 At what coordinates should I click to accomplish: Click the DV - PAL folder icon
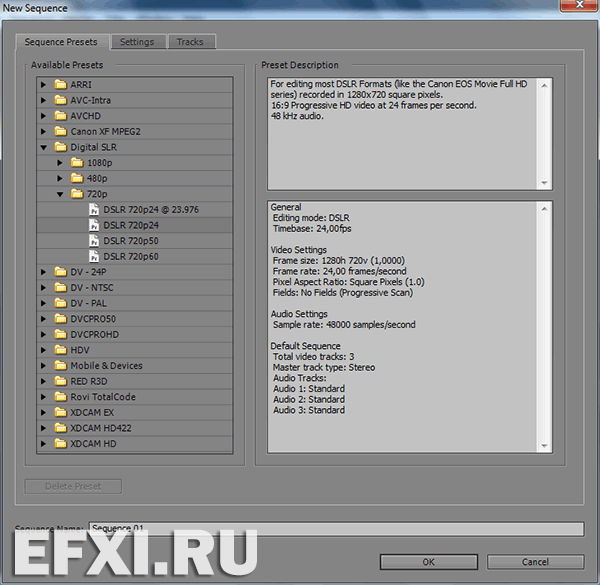(x=60, y=303)
